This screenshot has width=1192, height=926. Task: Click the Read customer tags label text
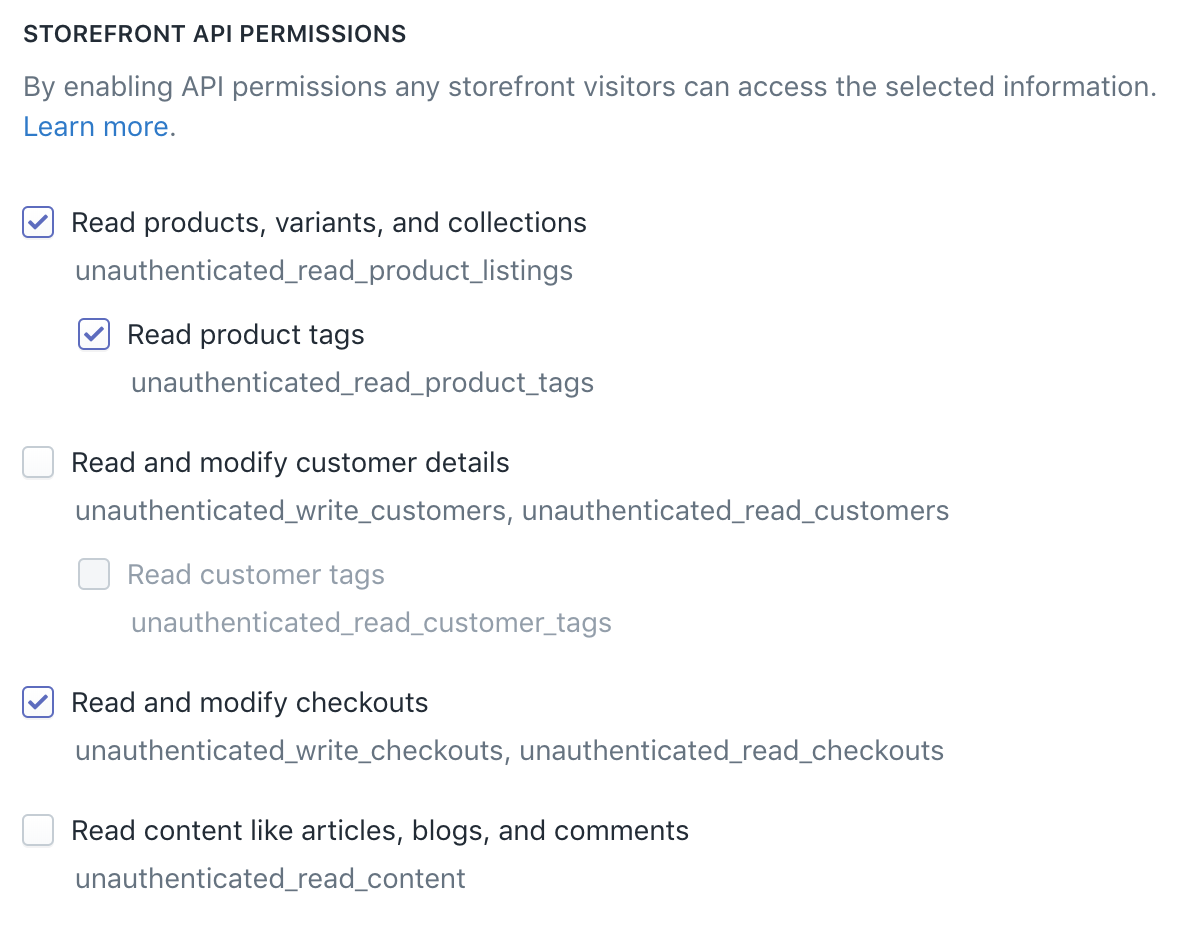click(255, 574)
